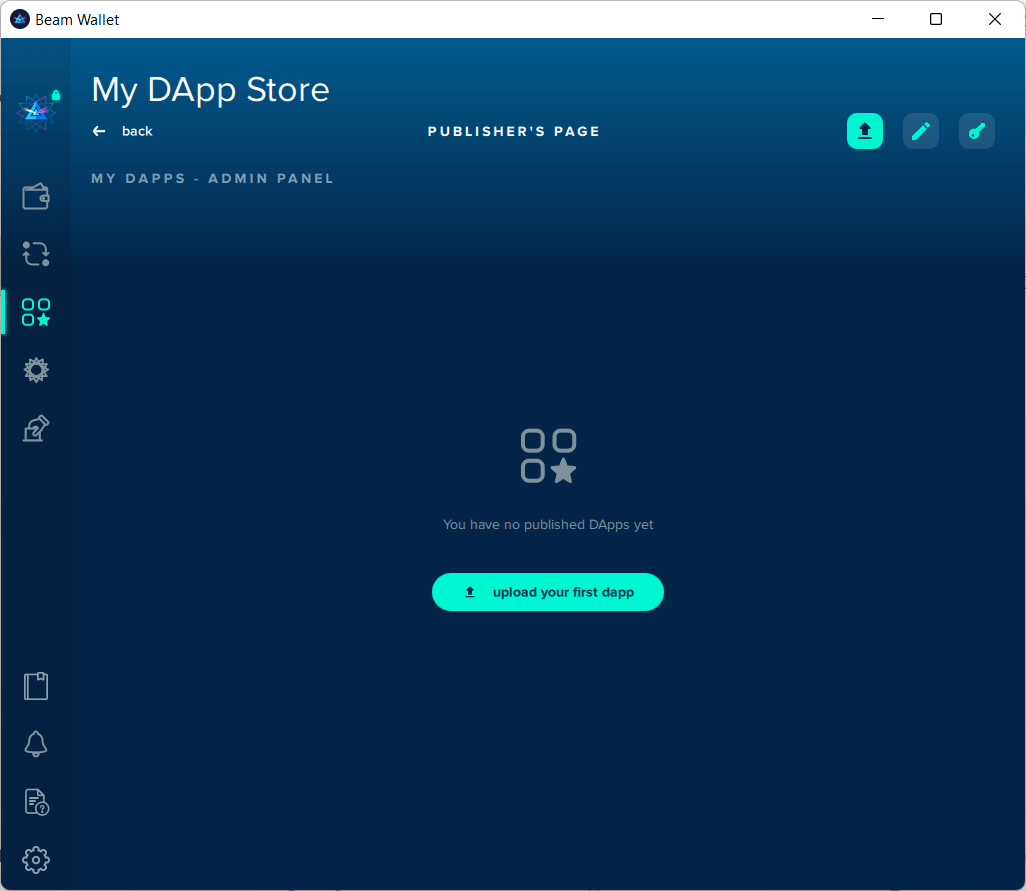This screenshot has height=891, width=1026.
Task: Click the pencil edit publisher icon
Action: (x=921, y=131)
